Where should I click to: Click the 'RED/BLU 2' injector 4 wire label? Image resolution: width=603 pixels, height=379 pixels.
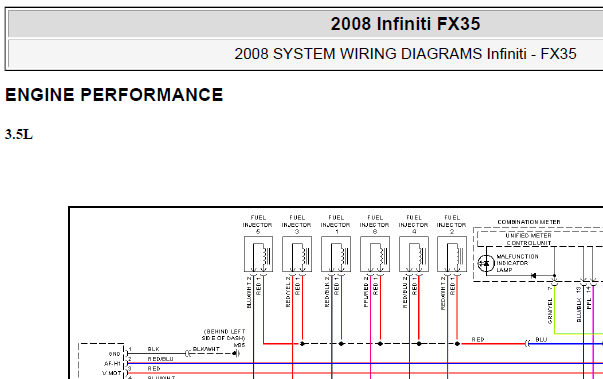pos(405,292)
